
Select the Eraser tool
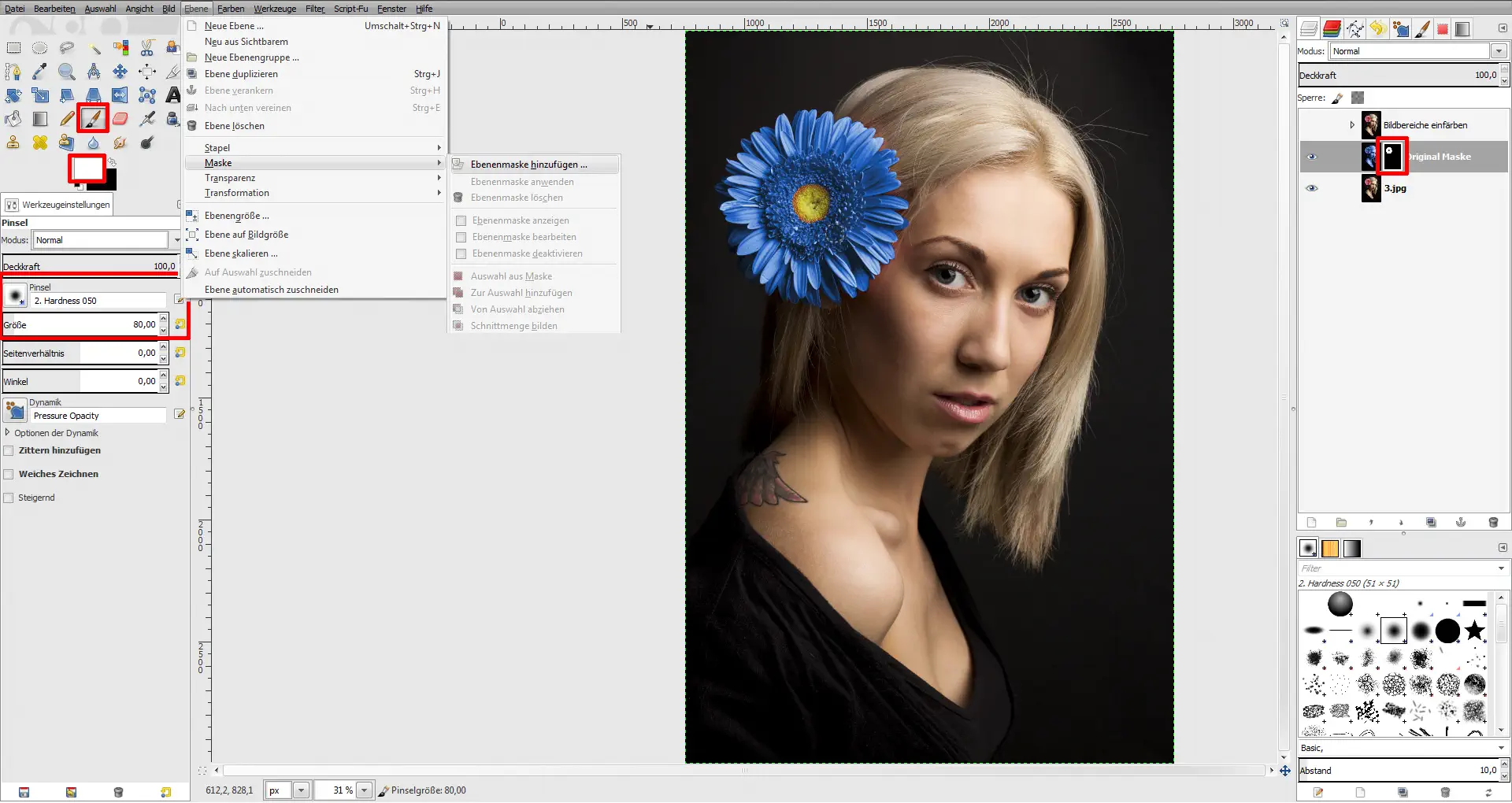point(119,119)
